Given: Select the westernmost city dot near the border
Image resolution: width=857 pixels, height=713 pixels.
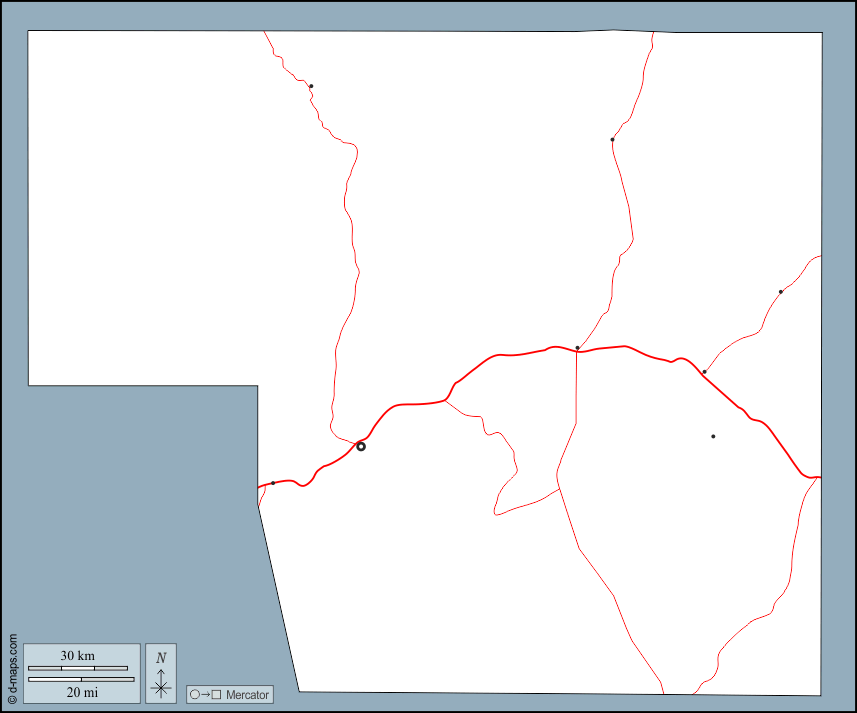Looking at the screenshot, I should coord(273,483).
